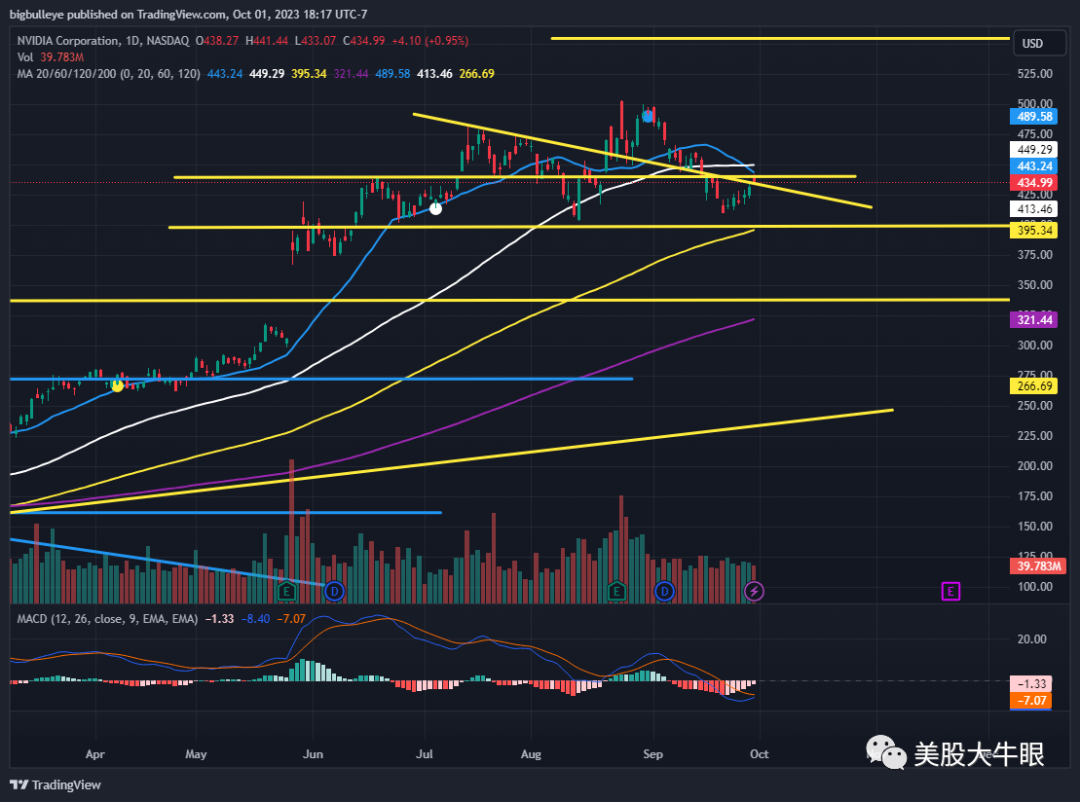Click the blue 489.58 price axis label
This screenshot has height=802, width=1080.
[x=1035, y=116]
